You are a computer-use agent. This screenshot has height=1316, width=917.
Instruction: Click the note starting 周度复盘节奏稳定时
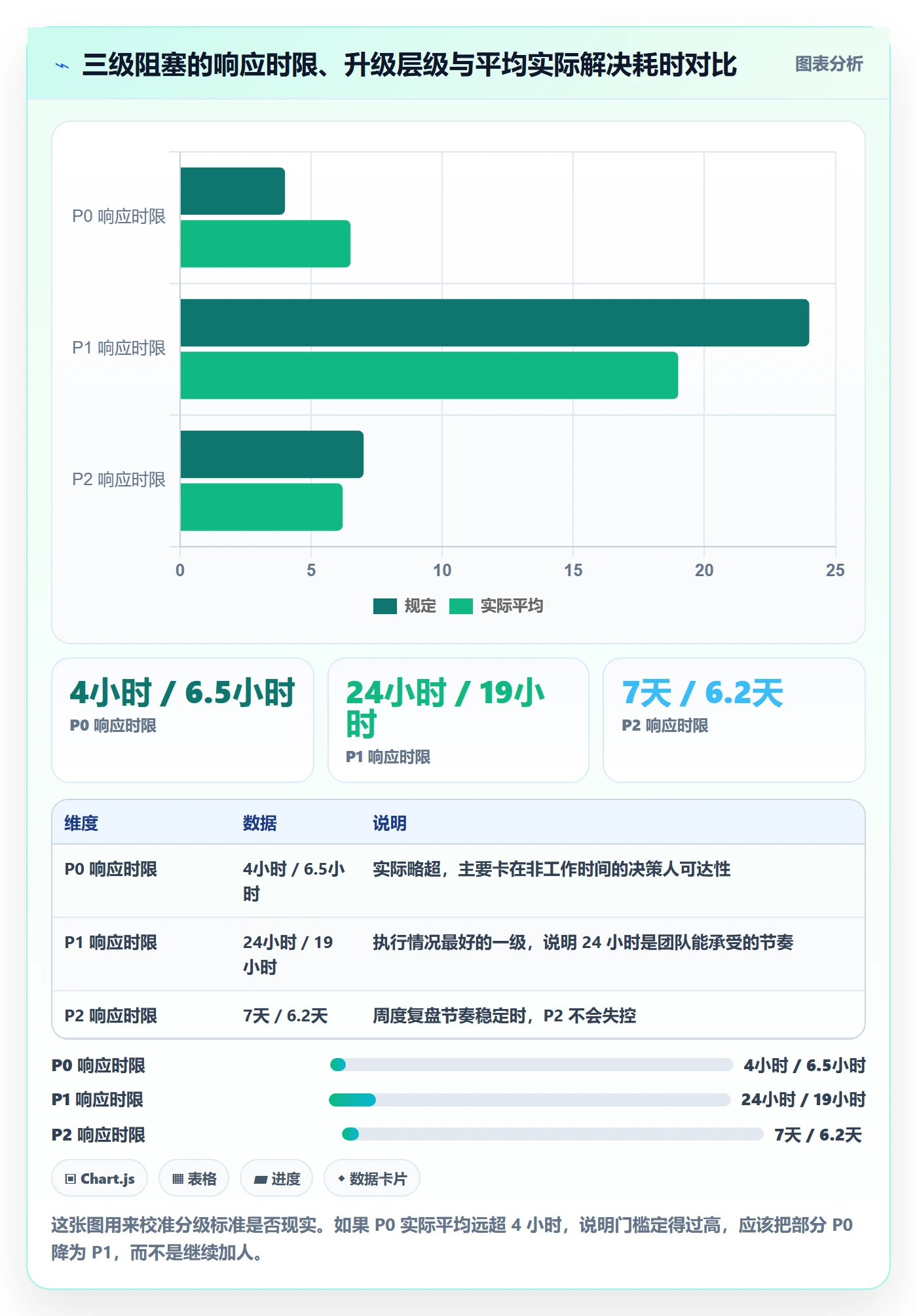point(504,1015)
